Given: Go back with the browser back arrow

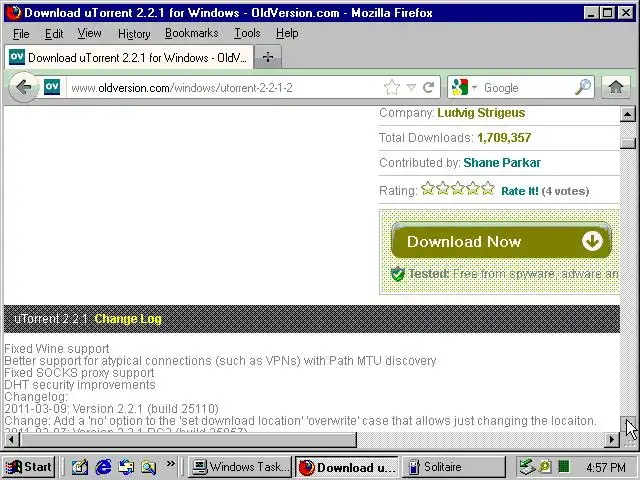Looking at the screenshot, I should (x=24, y=87).
